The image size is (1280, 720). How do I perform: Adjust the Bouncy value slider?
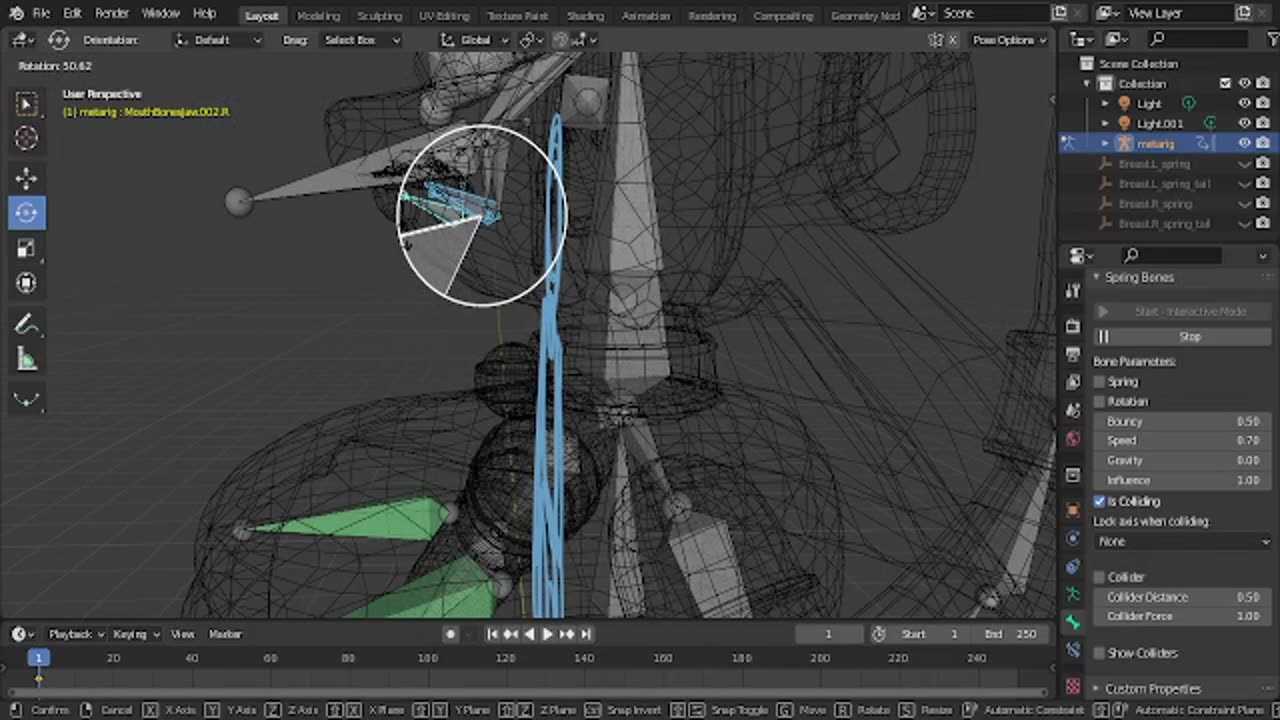(x=1183, y=422)
